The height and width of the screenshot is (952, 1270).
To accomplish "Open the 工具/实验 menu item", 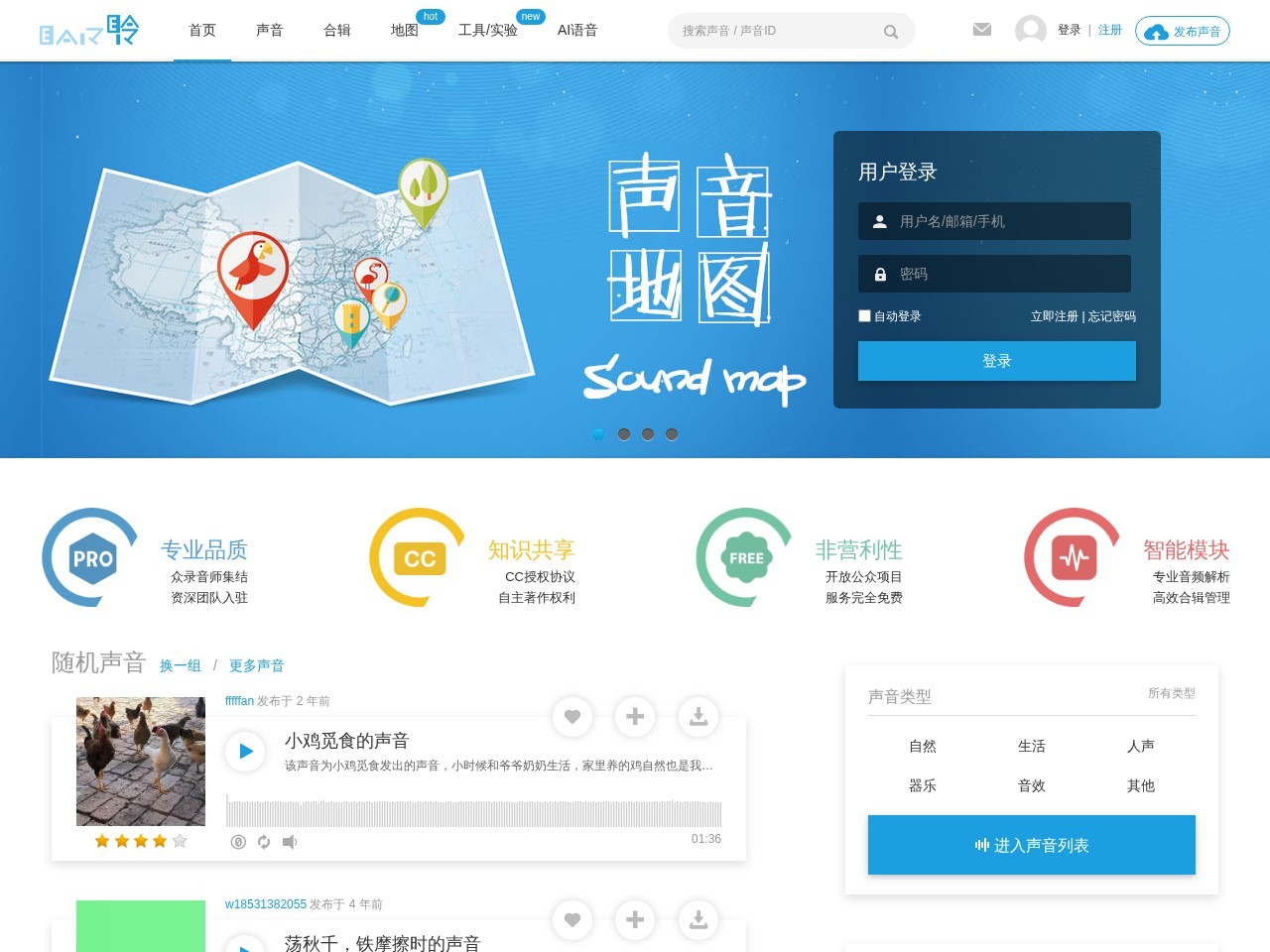I will (488, 31).
